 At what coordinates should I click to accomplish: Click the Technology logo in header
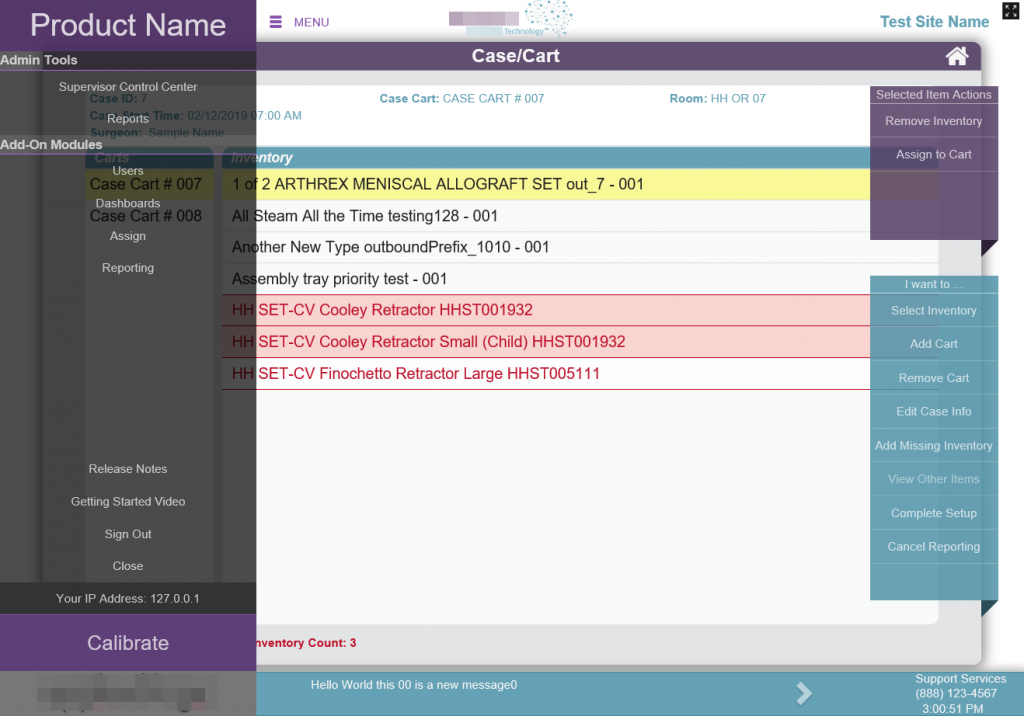coord(511,19)
